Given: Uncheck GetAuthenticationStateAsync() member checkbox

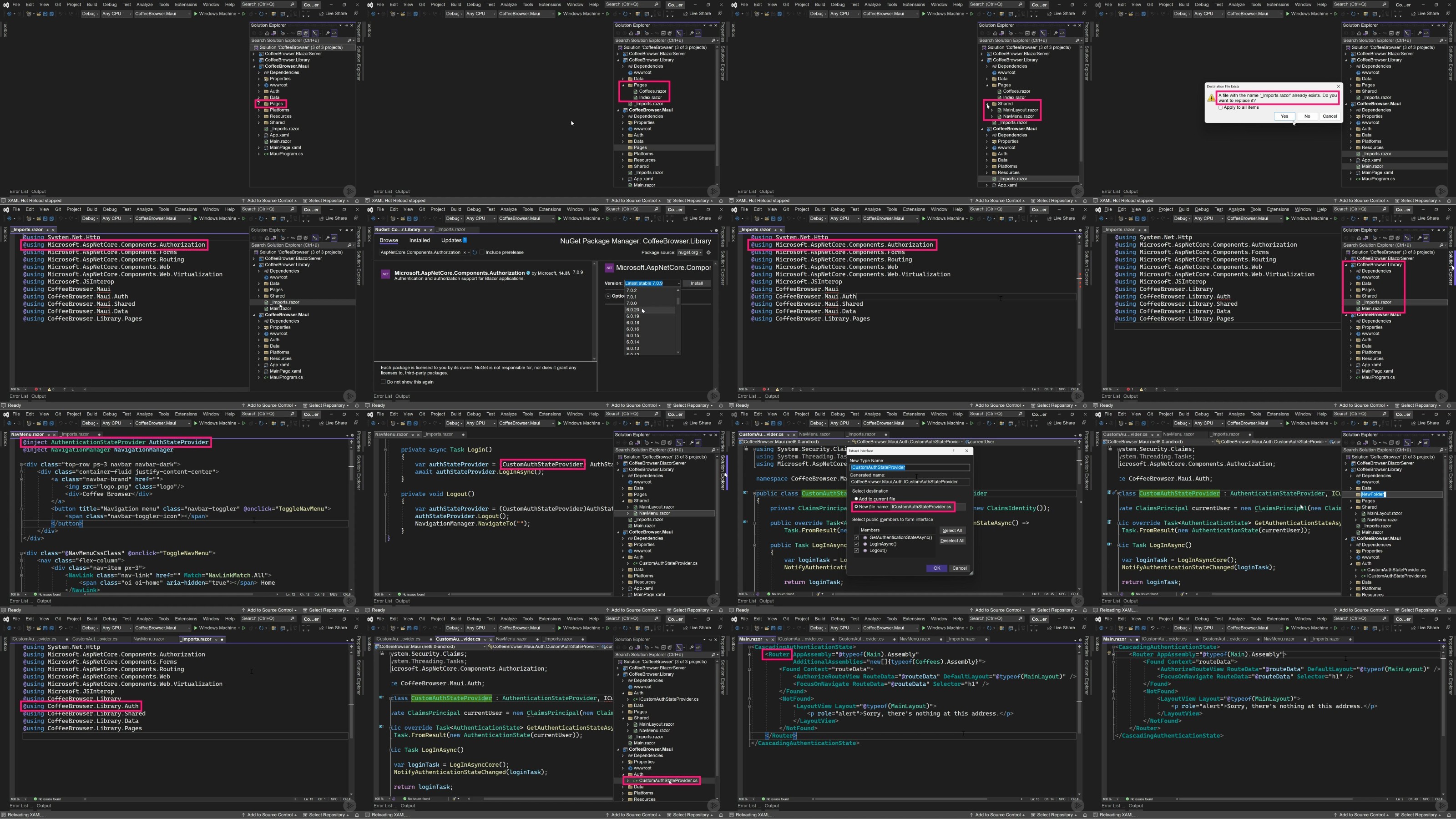Looking at the screenshot, I should click(x=856, y=537).
